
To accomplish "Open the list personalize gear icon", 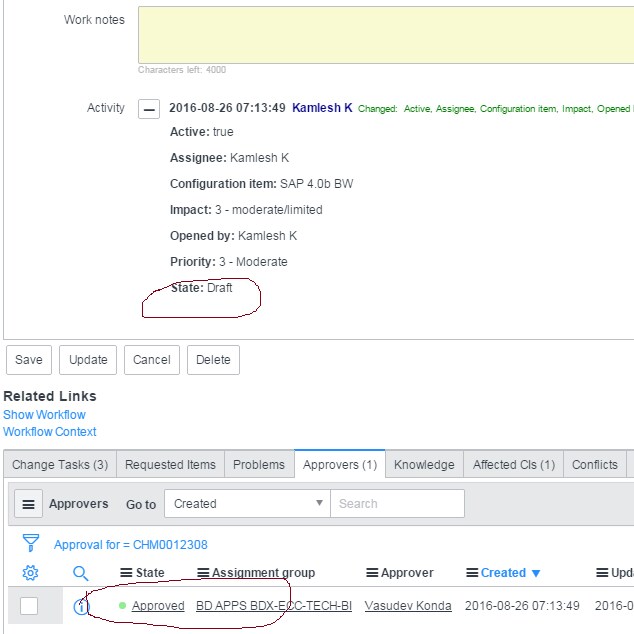I will pos(30,573).
